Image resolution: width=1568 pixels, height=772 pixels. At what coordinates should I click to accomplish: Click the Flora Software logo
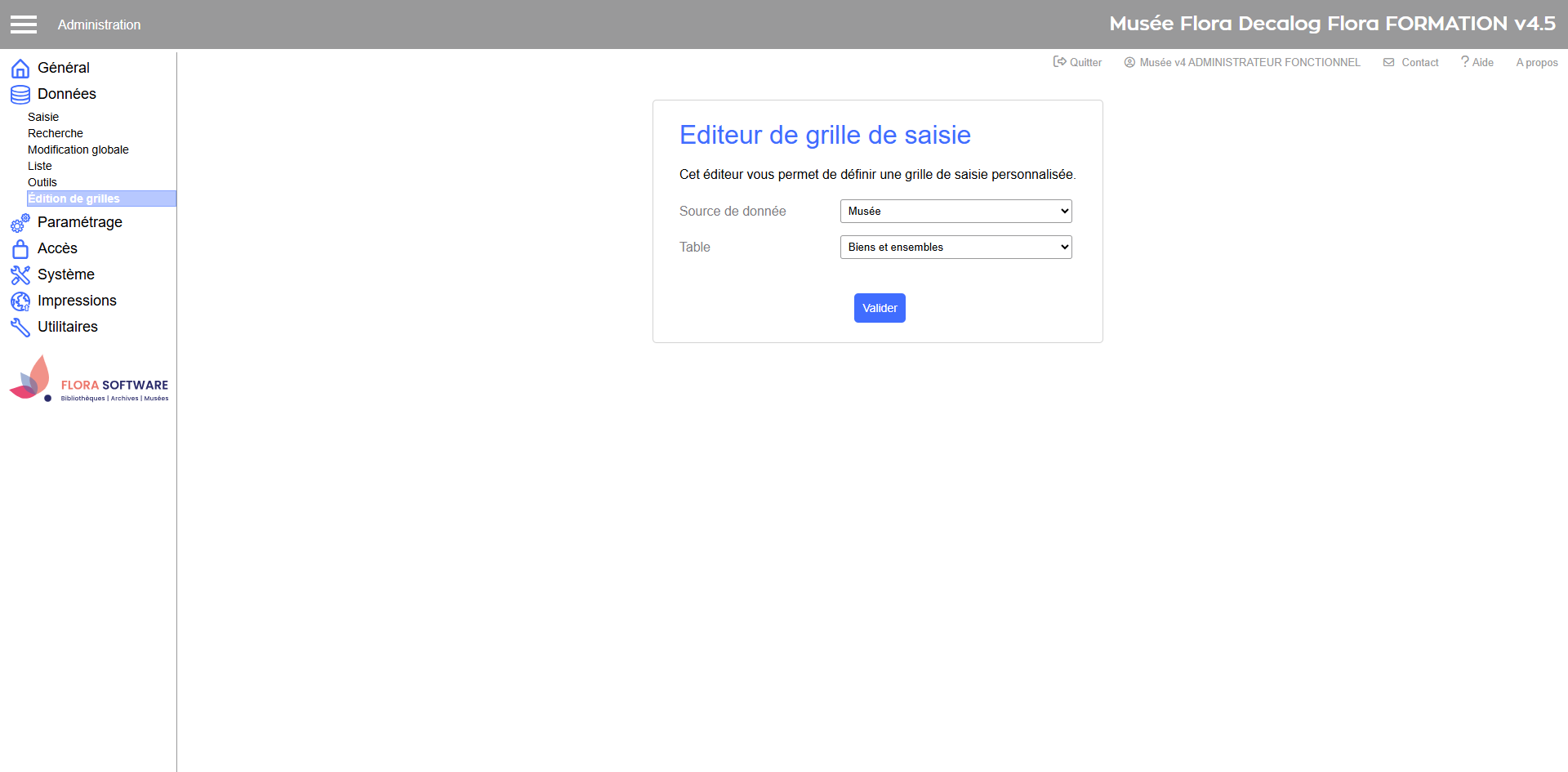pos(88,380)
